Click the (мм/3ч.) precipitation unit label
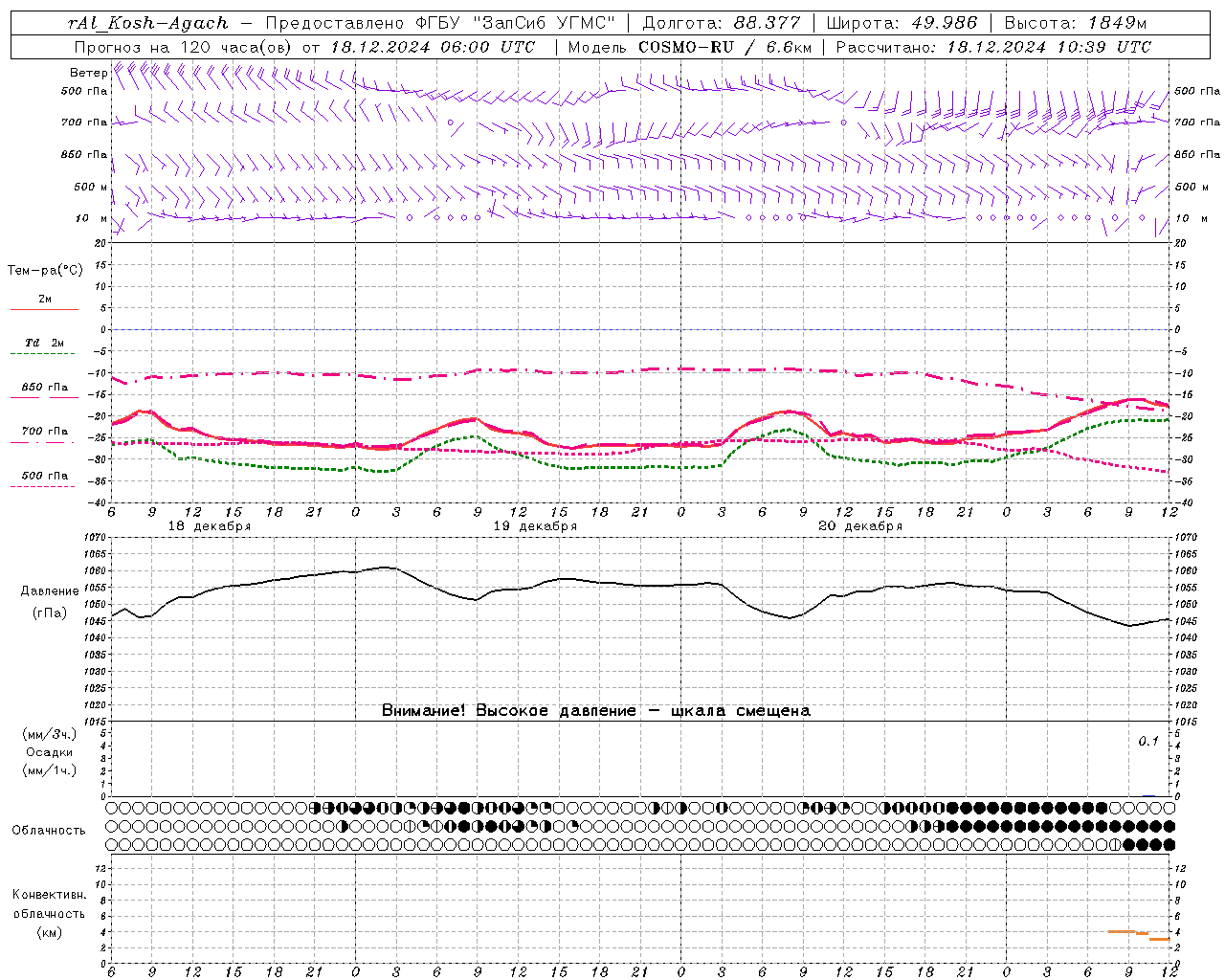This screenshot has height=980, width=1225. (x=50, y=734)
